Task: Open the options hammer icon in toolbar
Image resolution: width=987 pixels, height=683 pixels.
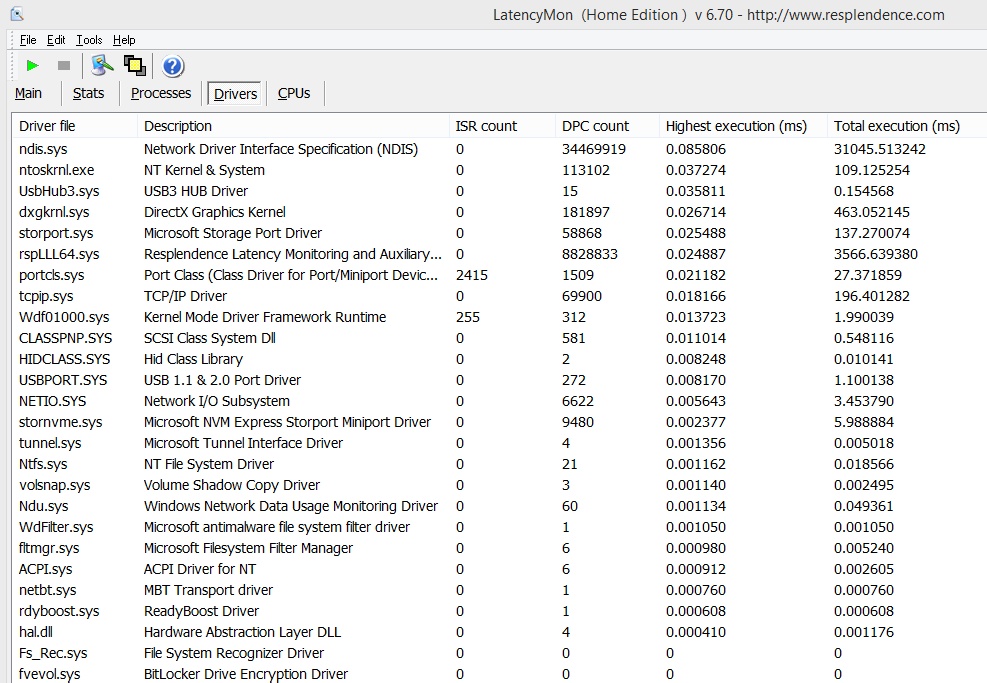Action: tap(102, 65)
